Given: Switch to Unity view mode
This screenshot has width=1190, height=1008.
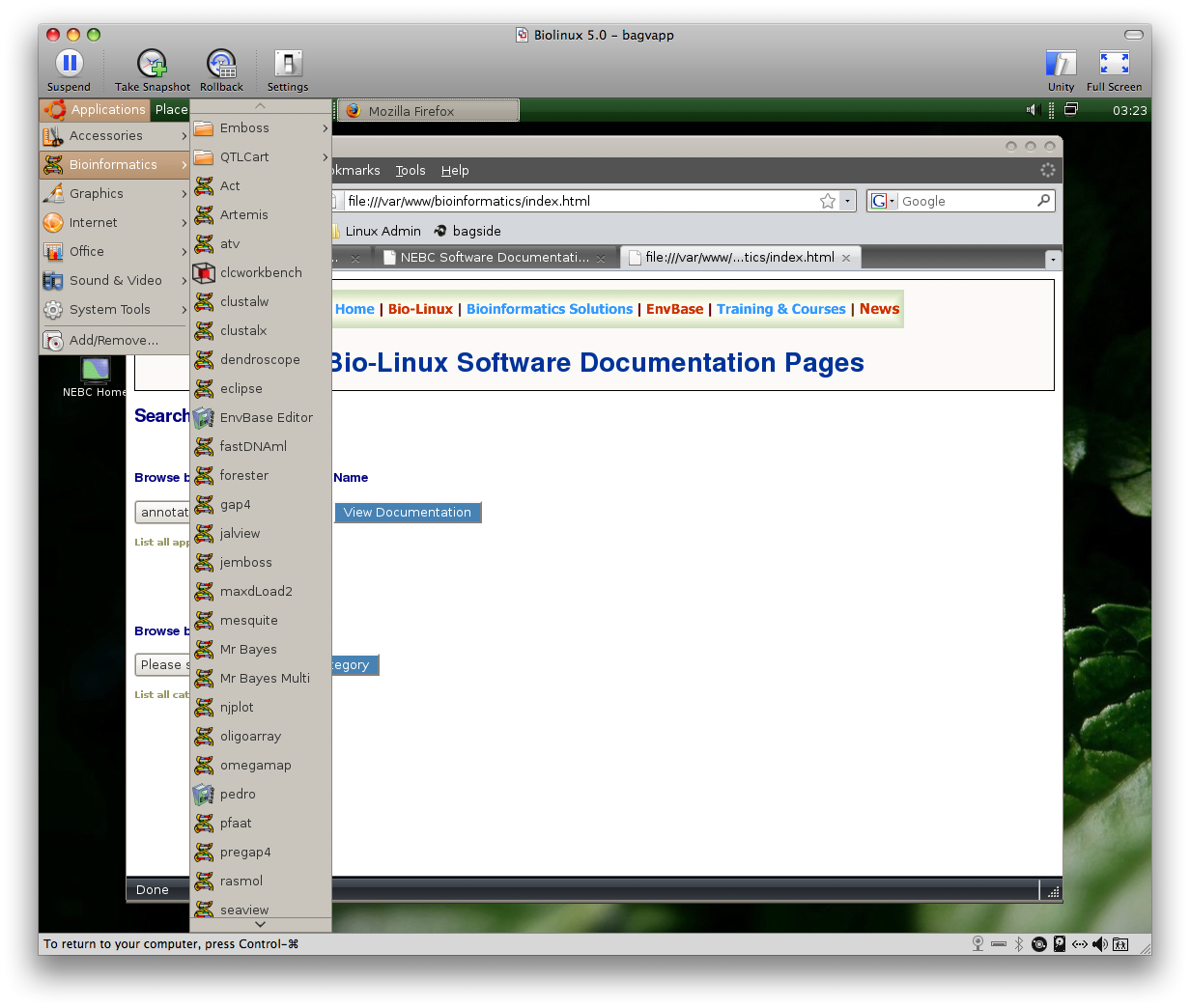Looking at the screenshot, I should click(1061, 64).
